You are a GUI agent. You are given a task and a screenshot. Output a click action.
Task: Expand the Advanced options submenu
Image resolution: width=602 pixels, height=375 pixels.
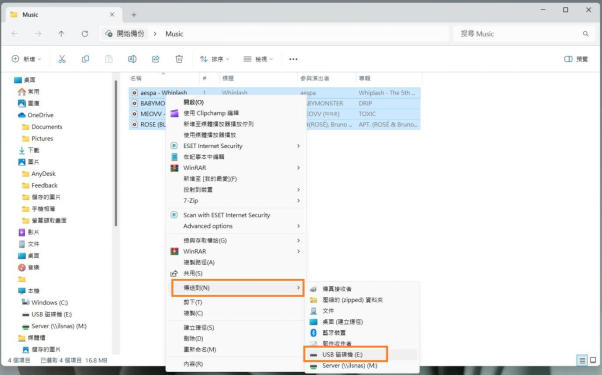pos(298,226)
